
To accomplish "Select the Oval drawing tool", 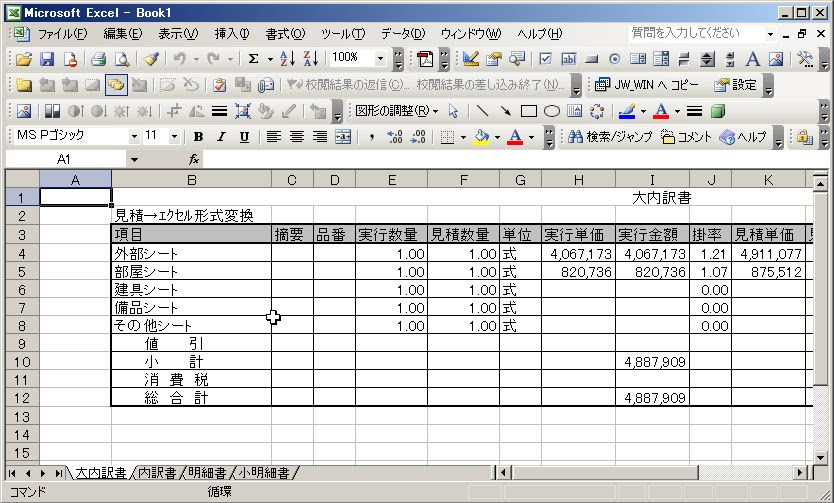I will pos(552,111).
